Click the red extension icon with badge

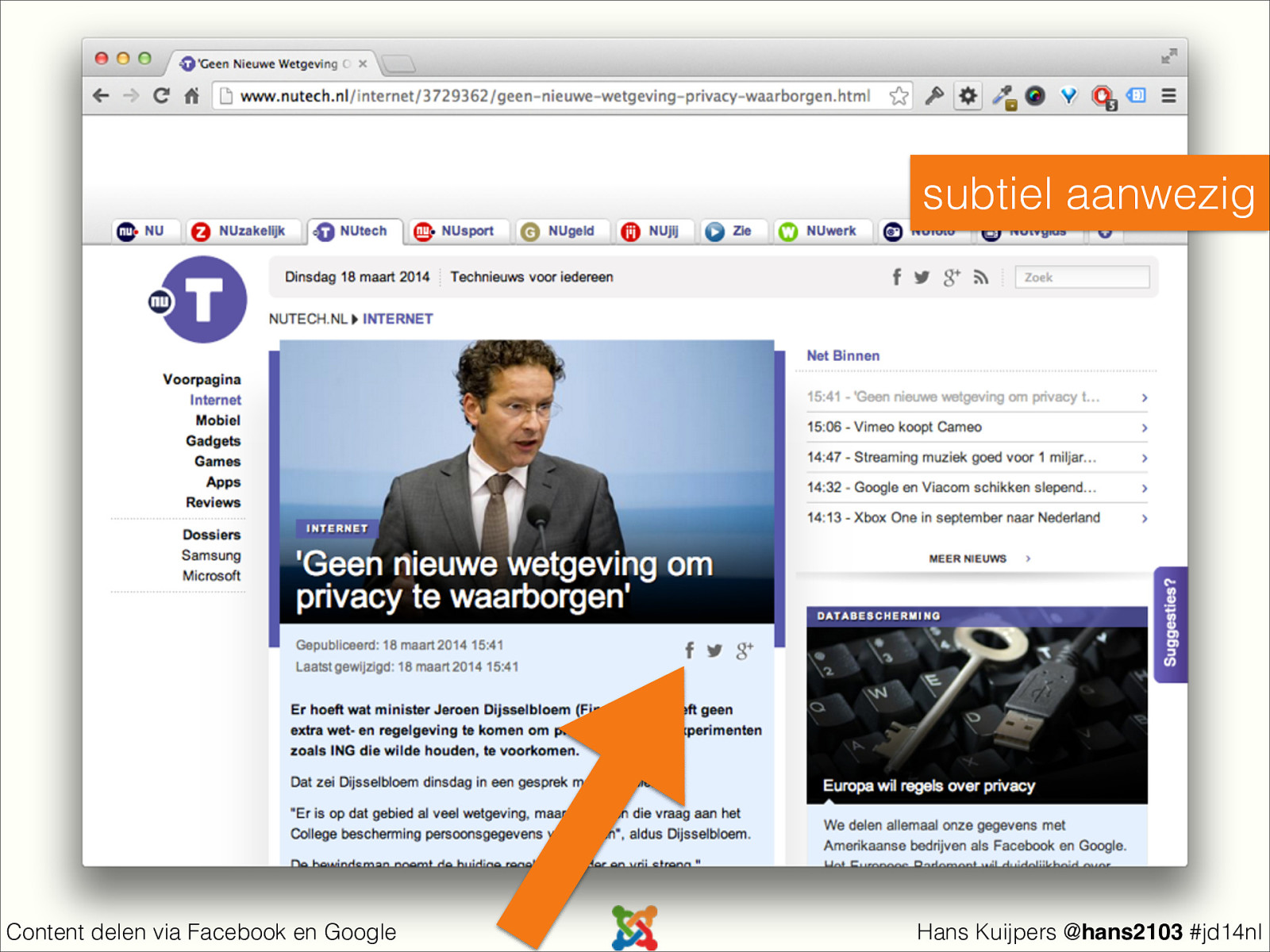1103,97
